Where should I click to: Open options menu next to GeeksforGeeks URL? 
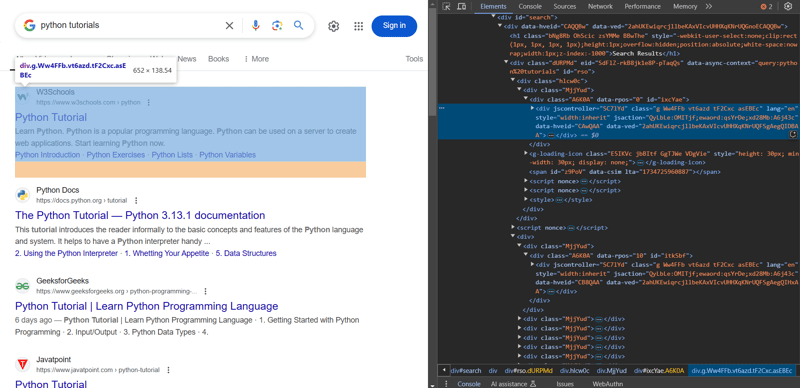[x=206, y=292]
